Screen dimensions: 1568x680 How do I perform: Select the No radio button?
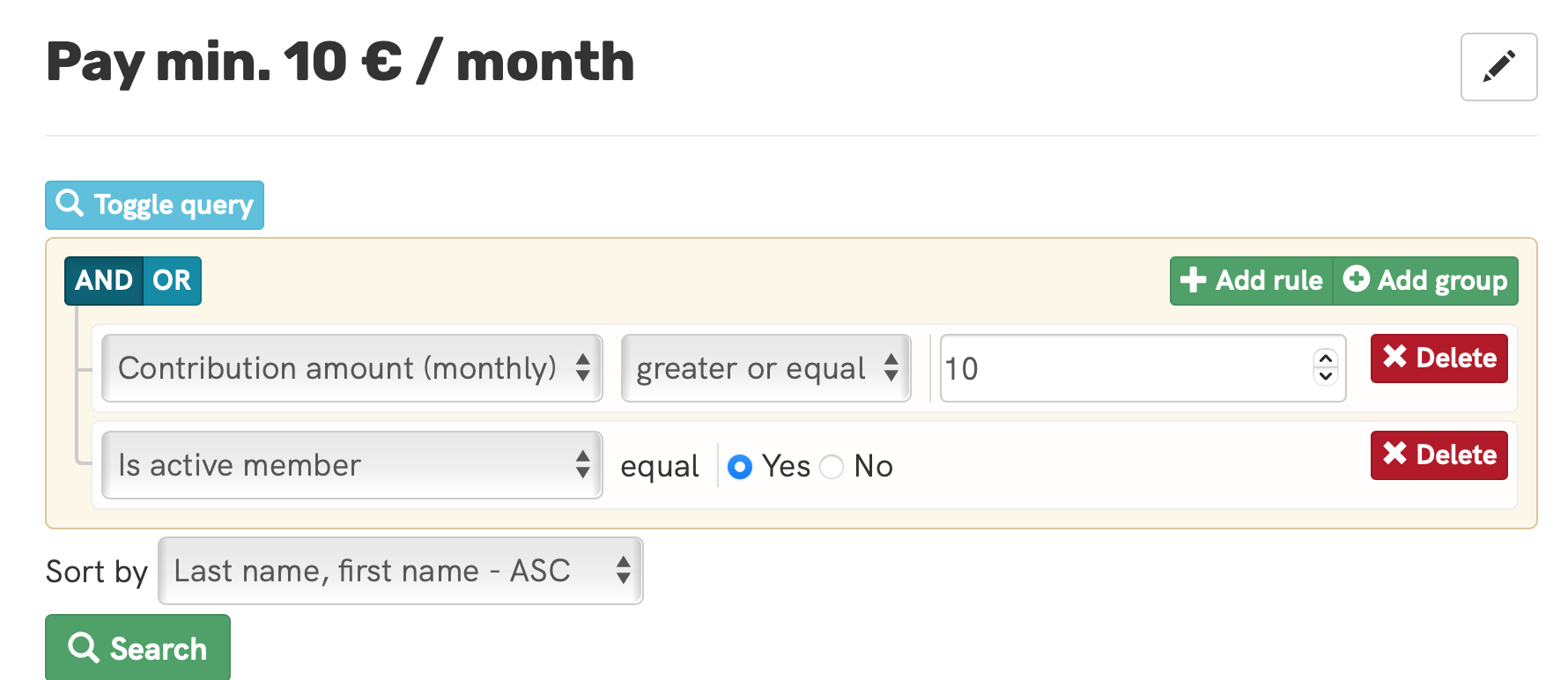(x=832, y=467)
